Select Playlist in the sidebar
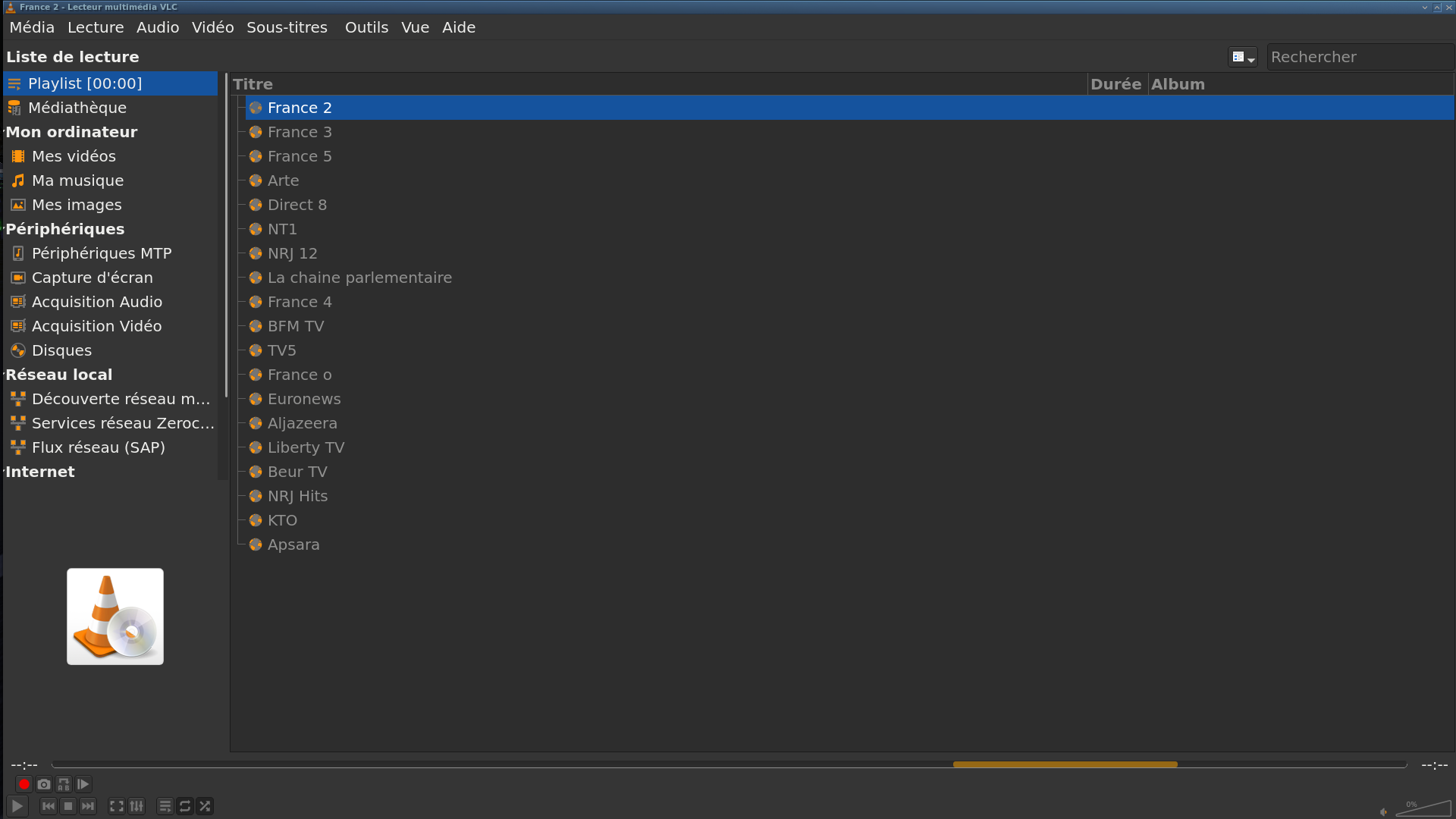Image resolution: width=1456 pixels, height=819 pixels. pyautogui.click(x=111, y=83)
